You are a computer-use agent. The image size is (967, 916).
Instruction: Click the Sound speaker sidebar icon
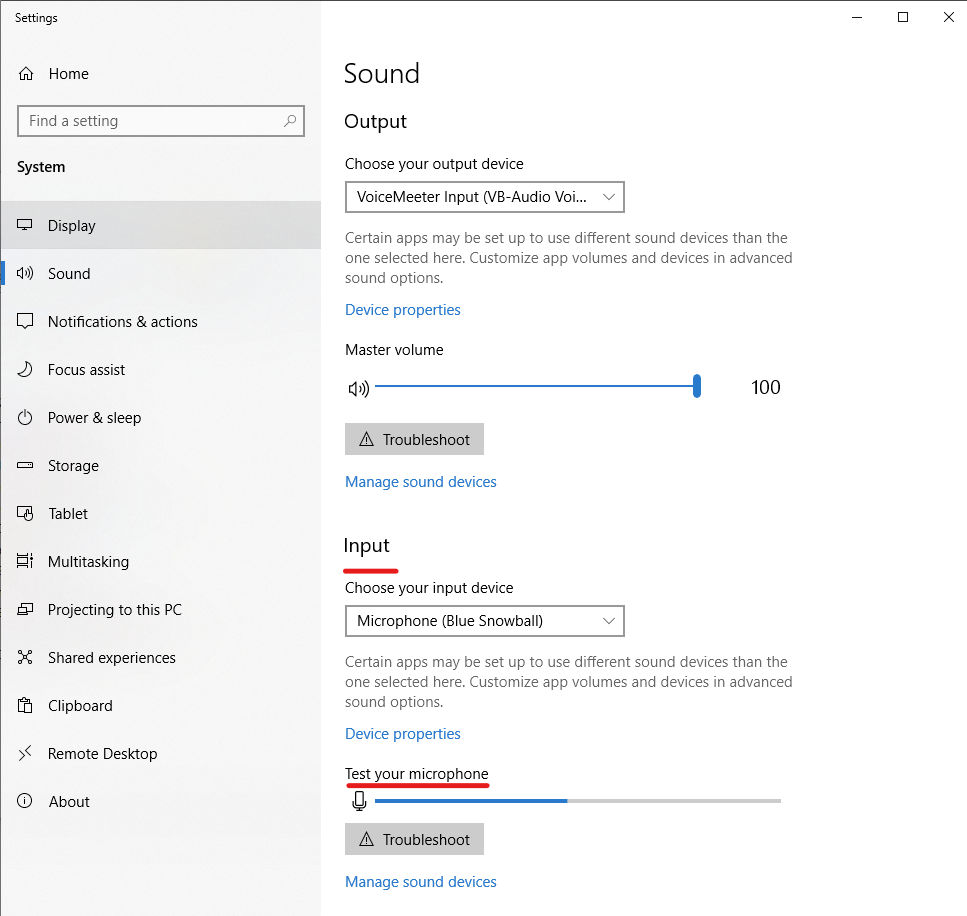(25, 273)
